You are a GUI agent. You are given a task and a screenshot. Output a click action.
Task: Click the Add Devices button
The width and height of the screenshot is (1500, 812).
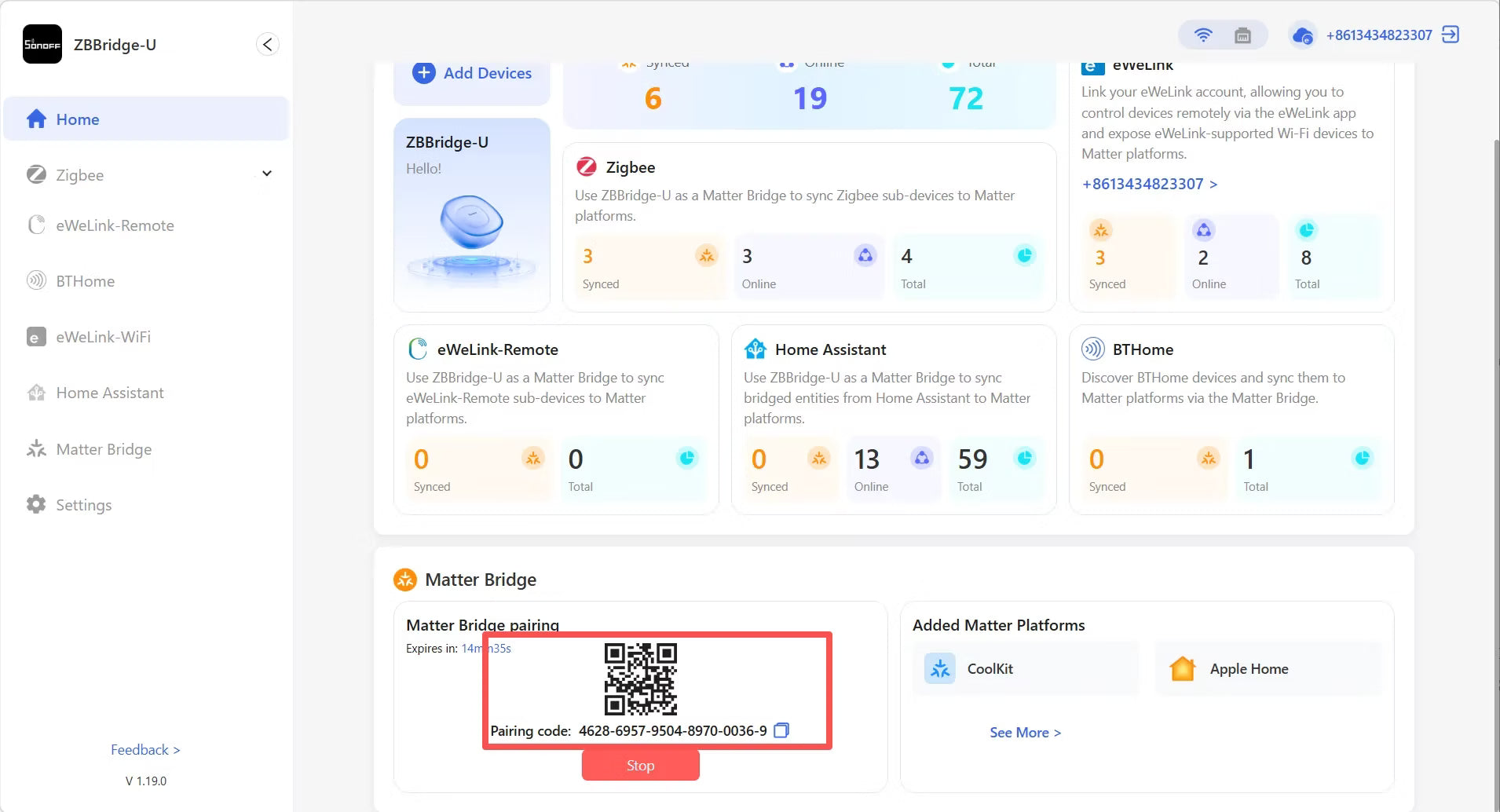pos(472,73)
